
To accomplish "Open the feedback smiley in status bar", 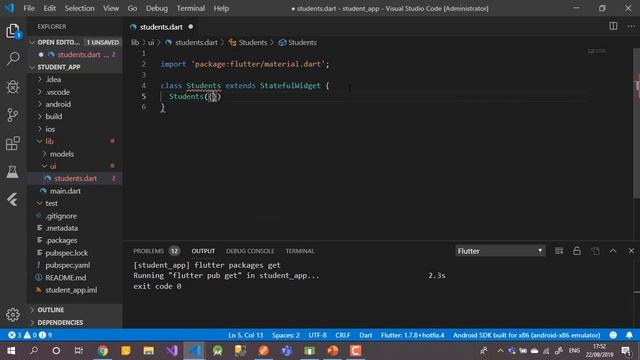I will [x=613, y=335].
